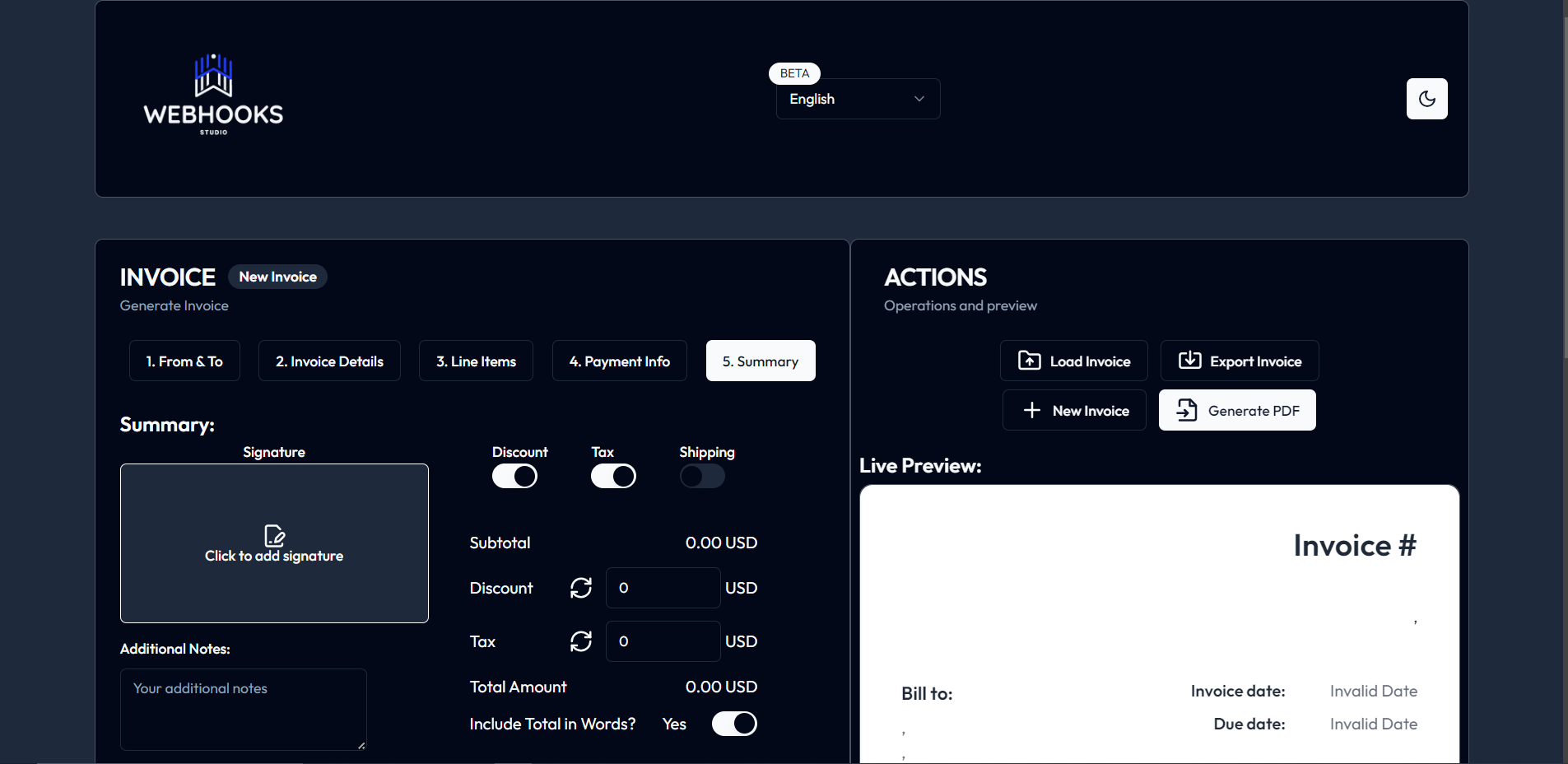Switch Discount amount type with refresh icon
Viewport: 1568px width, 764px height.
tap(581, 588)
